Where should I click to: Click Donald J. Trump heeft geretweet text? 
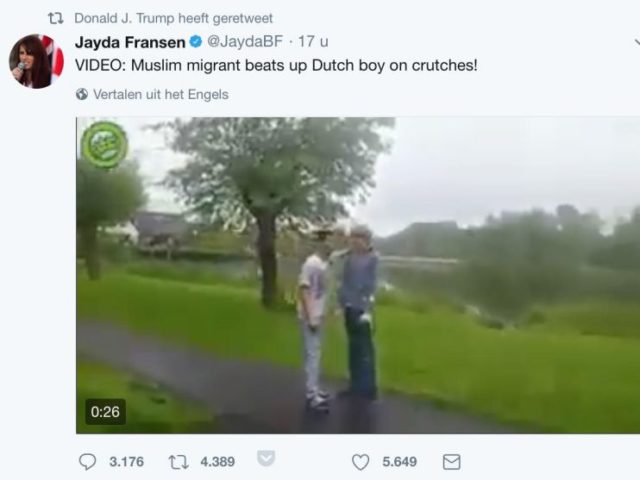click(x=173, y=18)
